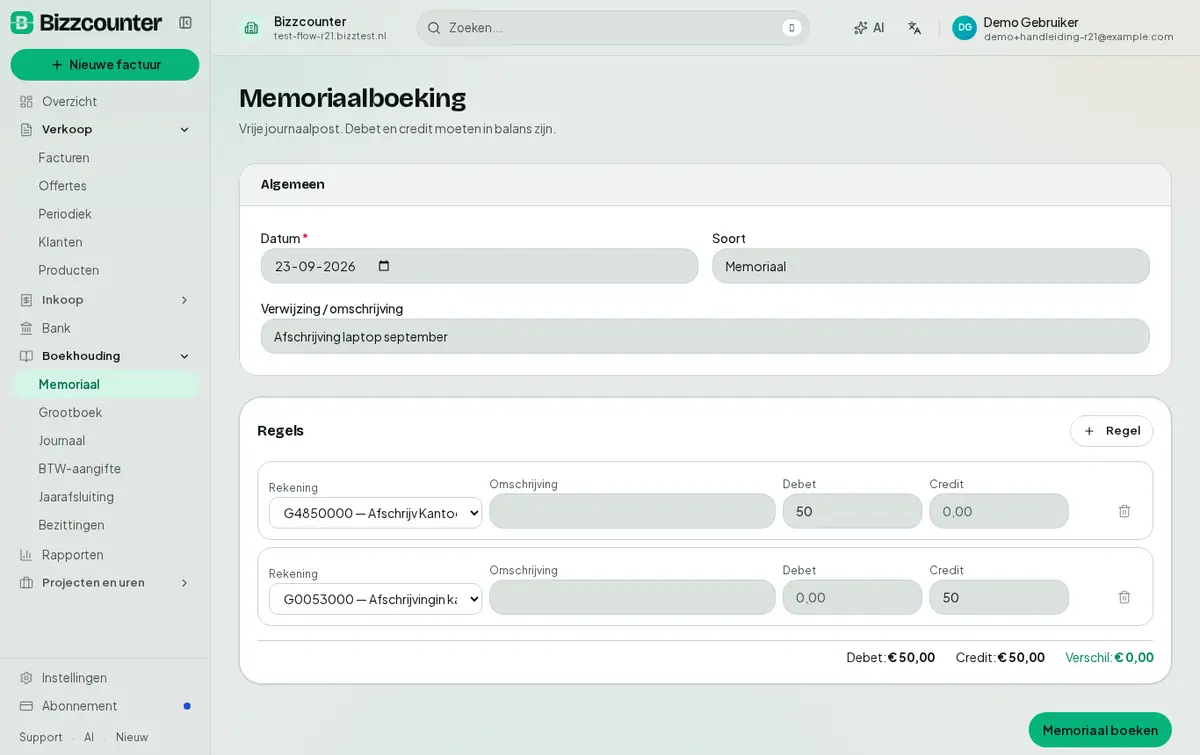Click the Verkoop tag icon
1200x755 pixels.
[x=27, y=129]
